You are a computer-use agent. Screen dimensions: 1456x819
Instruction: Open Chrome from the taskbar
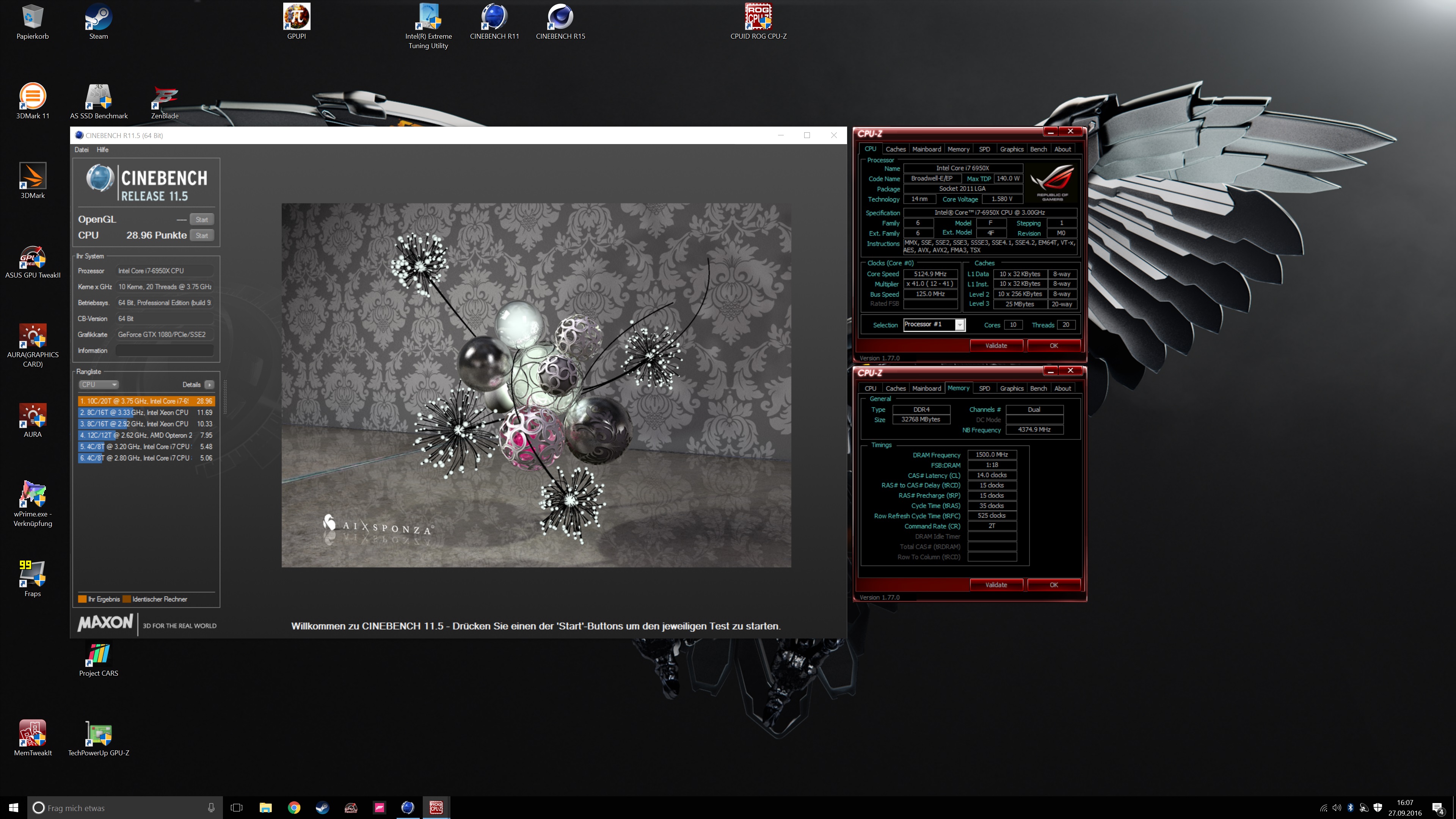point(294,808)
